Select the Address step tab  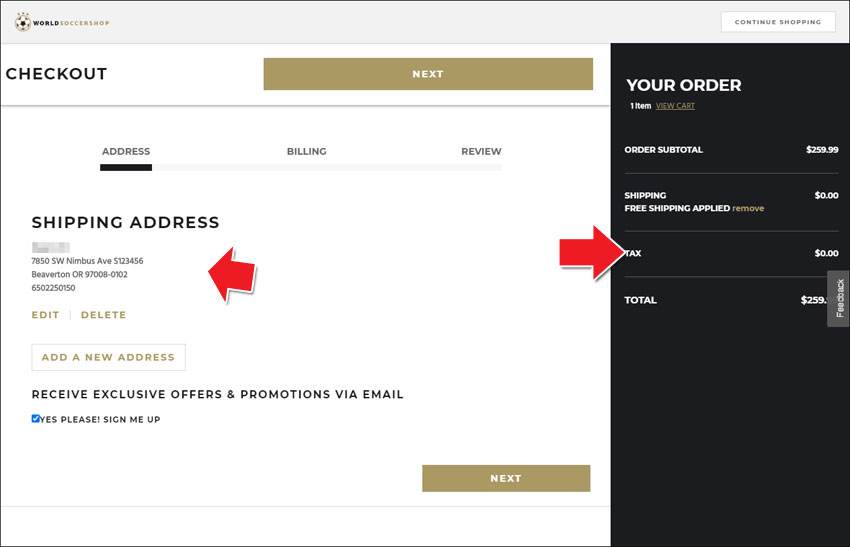tap(126, 151)
